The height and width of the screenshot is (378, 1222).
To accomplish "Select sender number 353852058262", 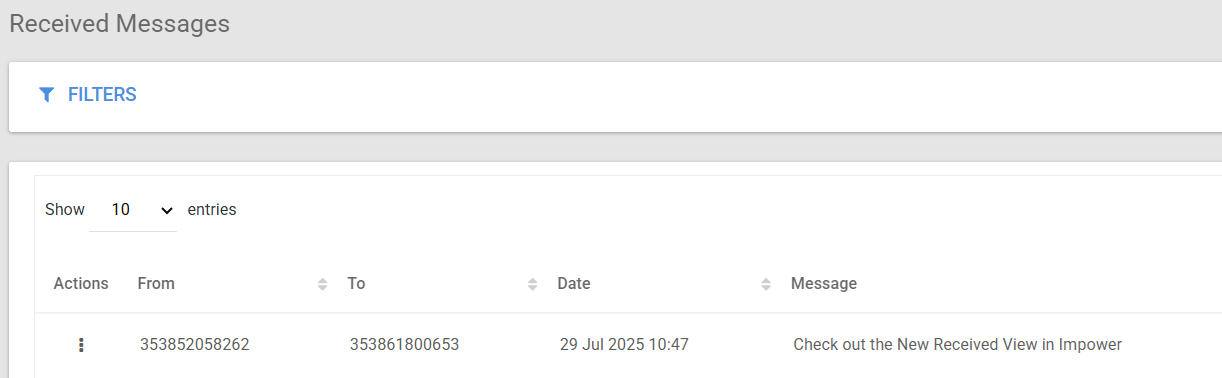I will 195,345.
